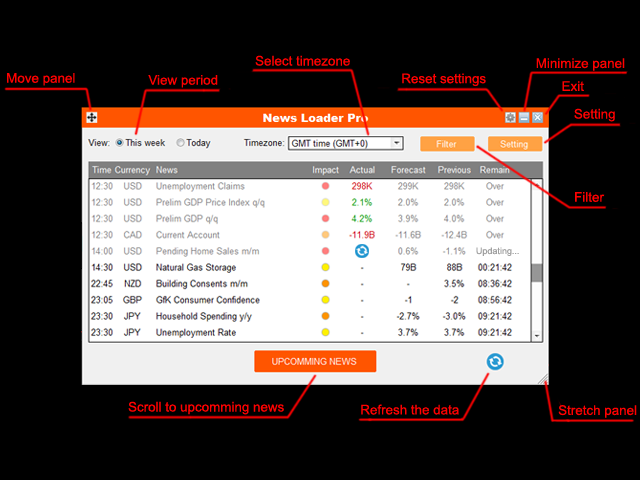640x480 pixels.
Task: Click the Impact column header
Action: (x=325, y=170)
